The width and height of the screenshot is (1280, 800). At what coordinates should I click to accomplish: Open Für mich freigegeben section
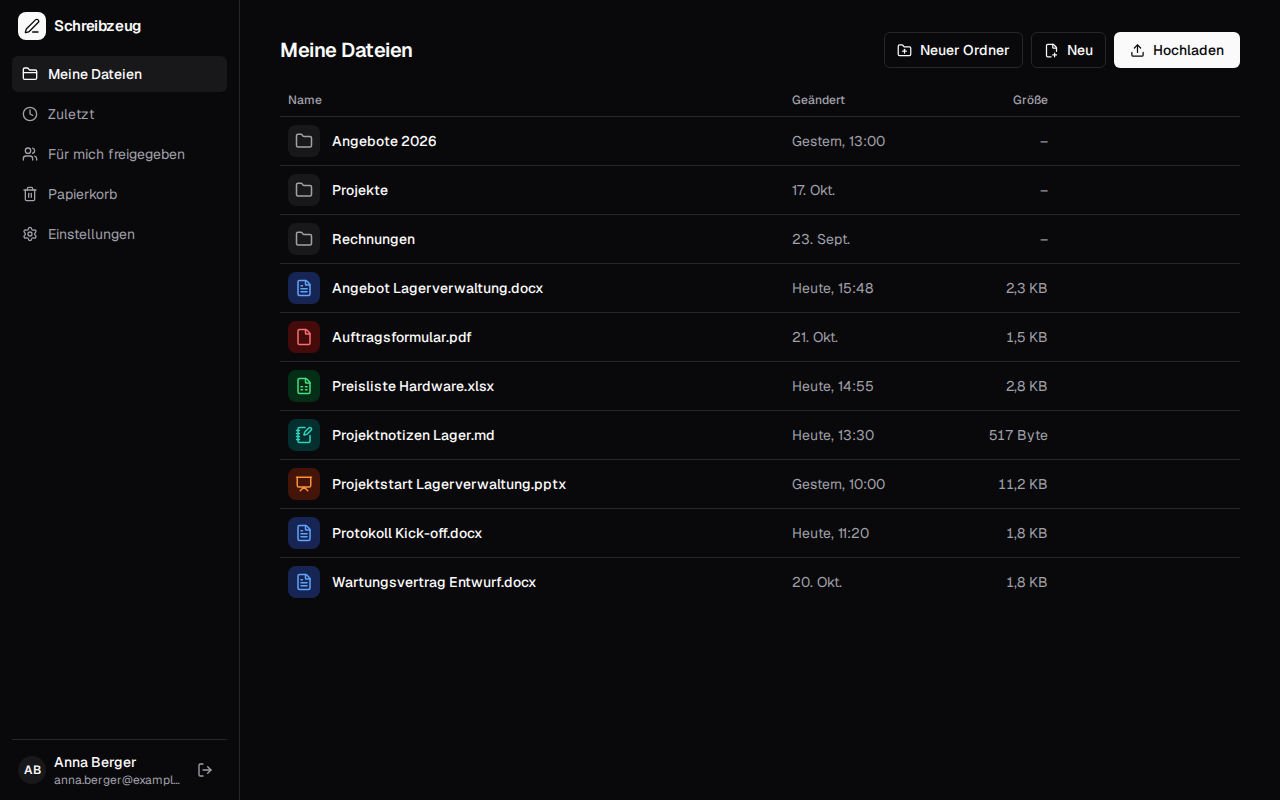point(119,154)
